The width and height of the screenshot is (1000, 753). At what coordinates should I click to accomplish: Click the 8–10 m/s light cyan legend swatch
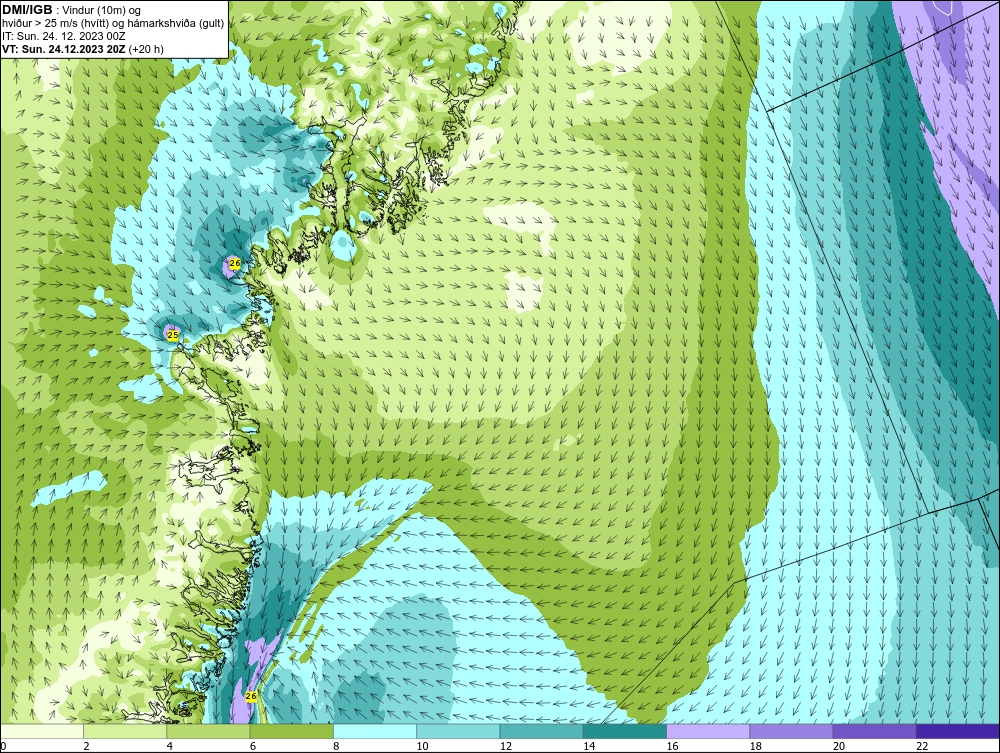(375, 731)
